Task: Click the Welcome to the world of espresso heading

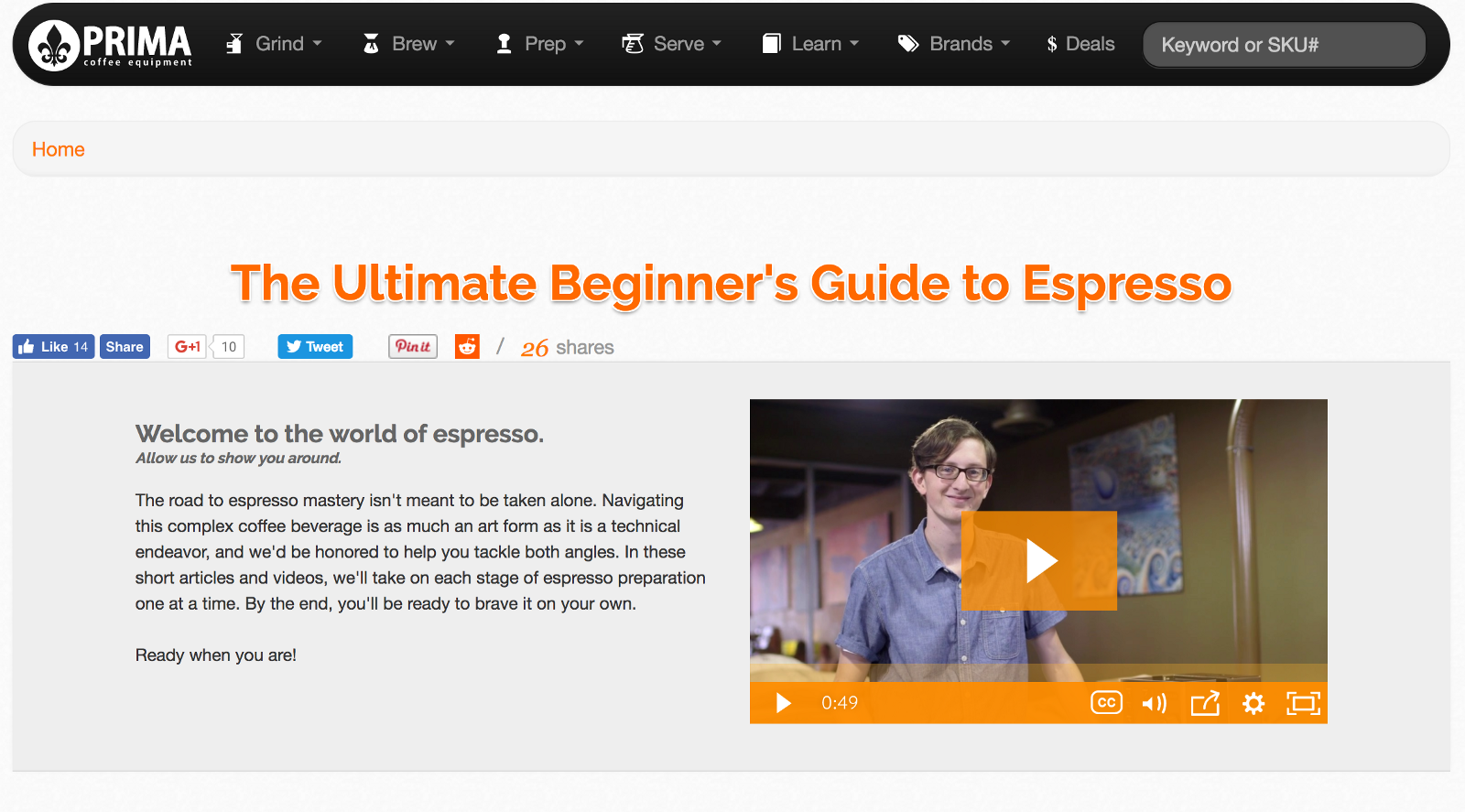Action: (x=340, y=434)
